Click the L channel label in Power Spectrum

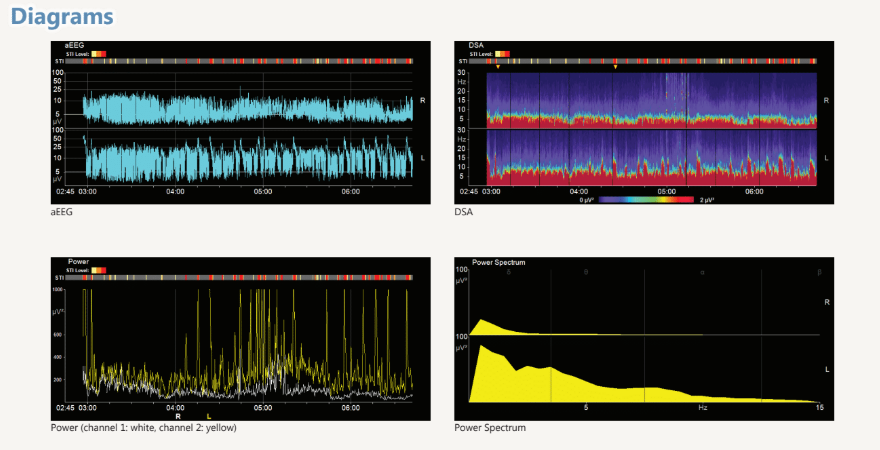826,369
